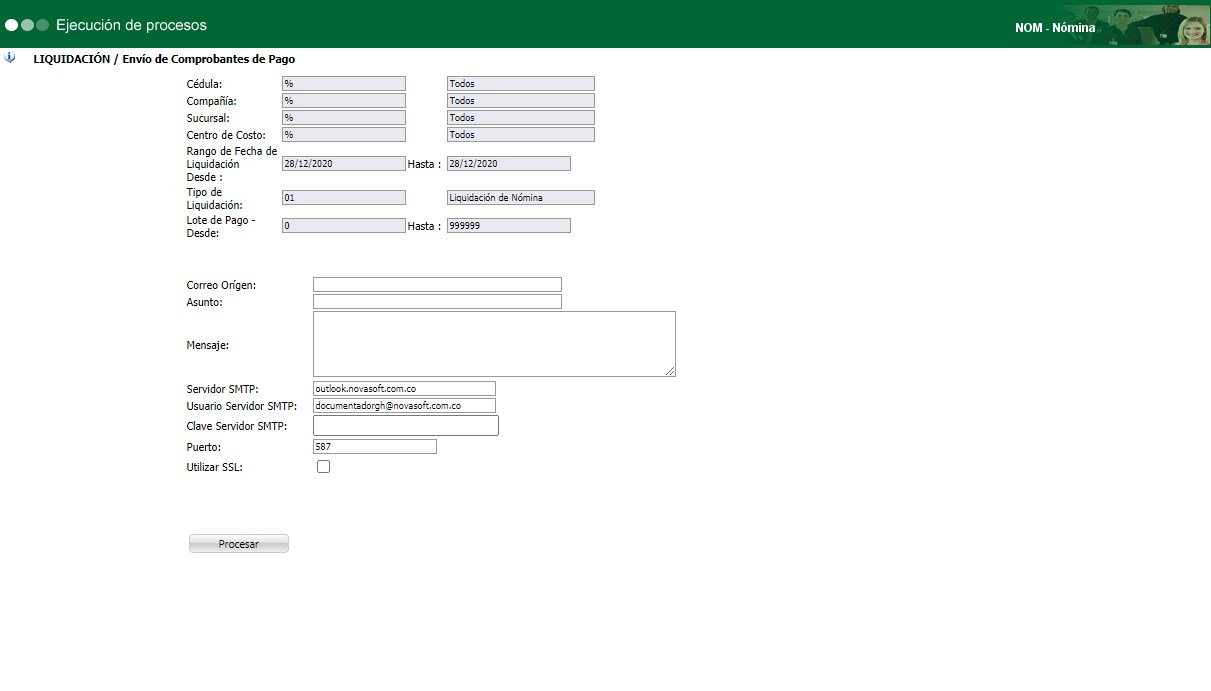1211x691 pixels.
Task: Click the Cédula code field
Action: click(x=344, y=84)
